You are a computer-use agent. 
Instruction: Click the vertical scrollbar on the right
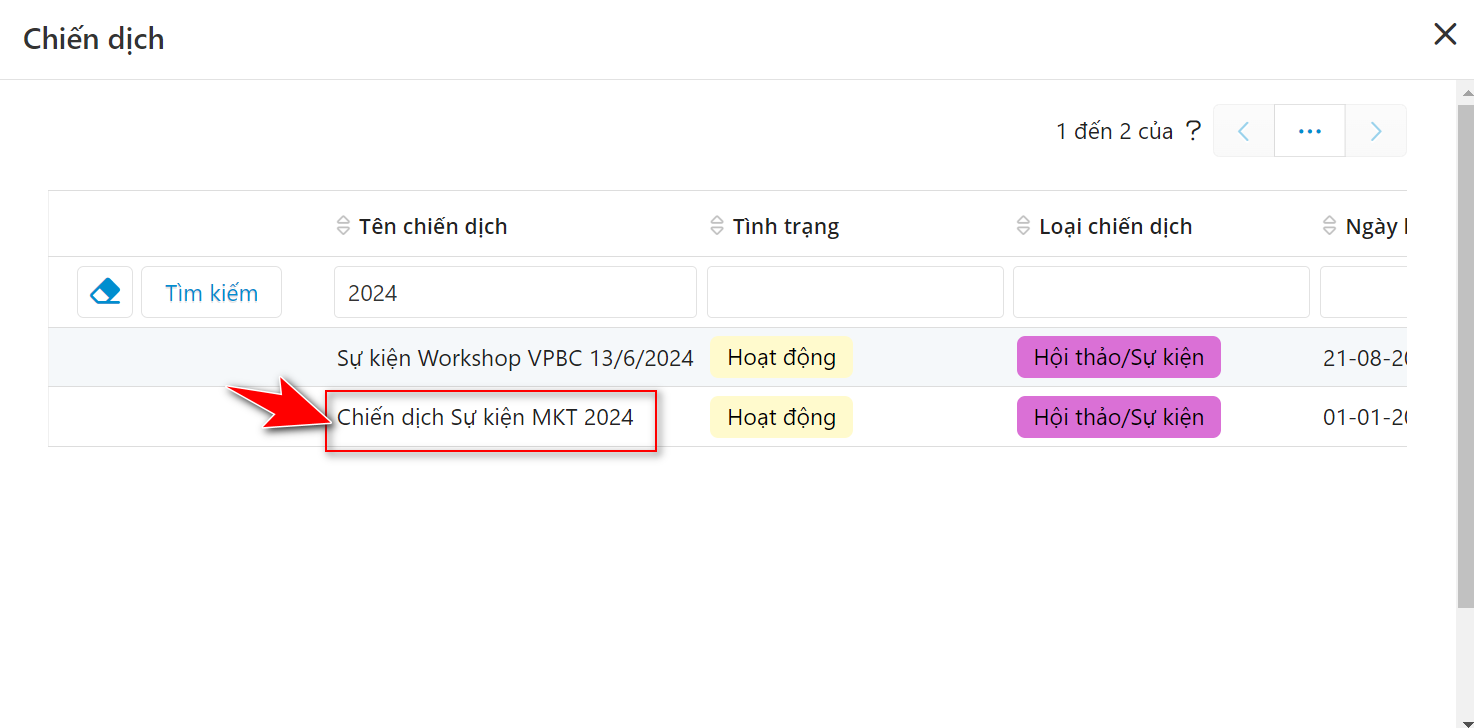coord(1465,350)
